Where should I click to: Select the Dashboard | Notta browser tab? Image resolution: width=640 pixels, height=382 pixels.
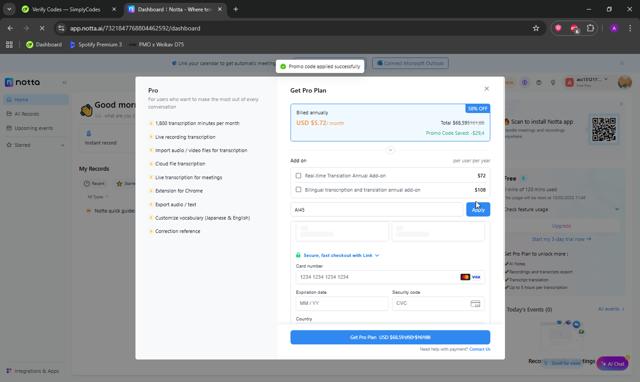[175, 9]
